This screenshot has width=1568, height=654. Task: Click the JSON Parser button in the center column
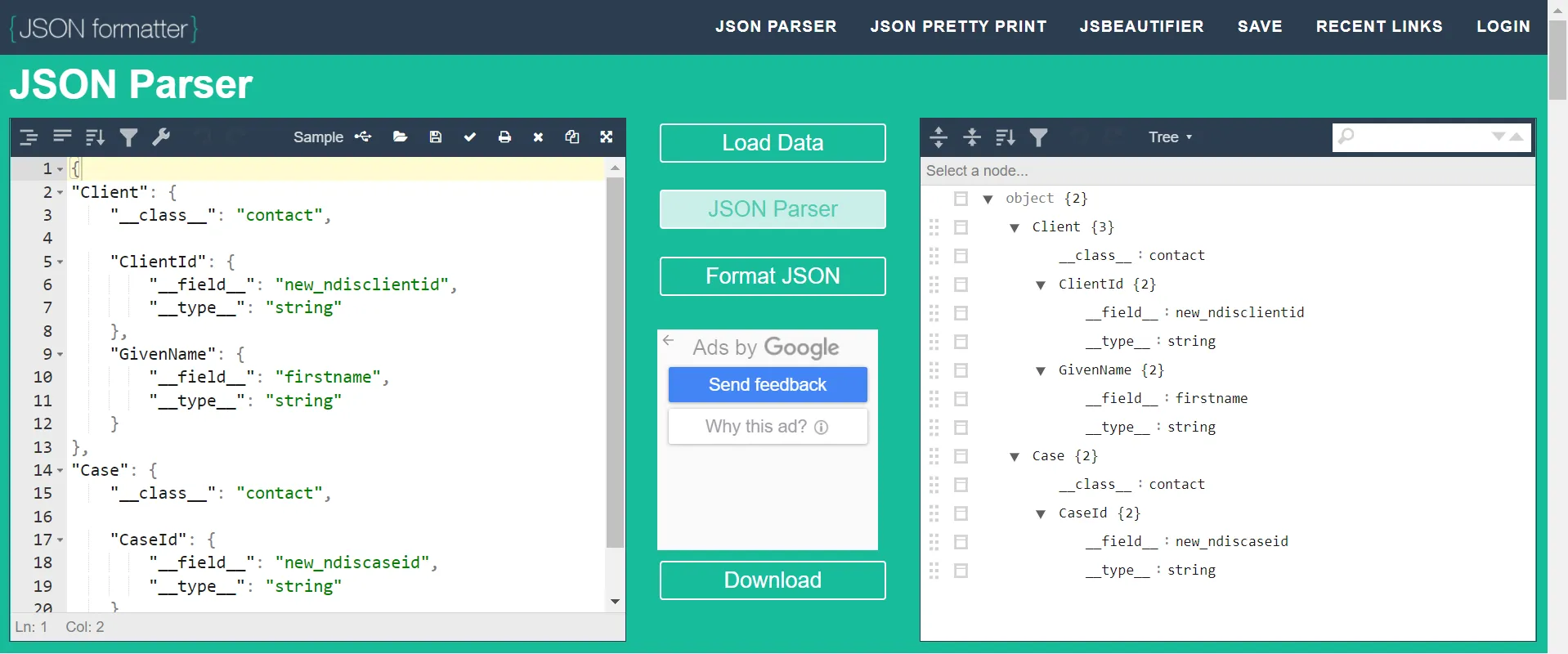click(773, 209)
